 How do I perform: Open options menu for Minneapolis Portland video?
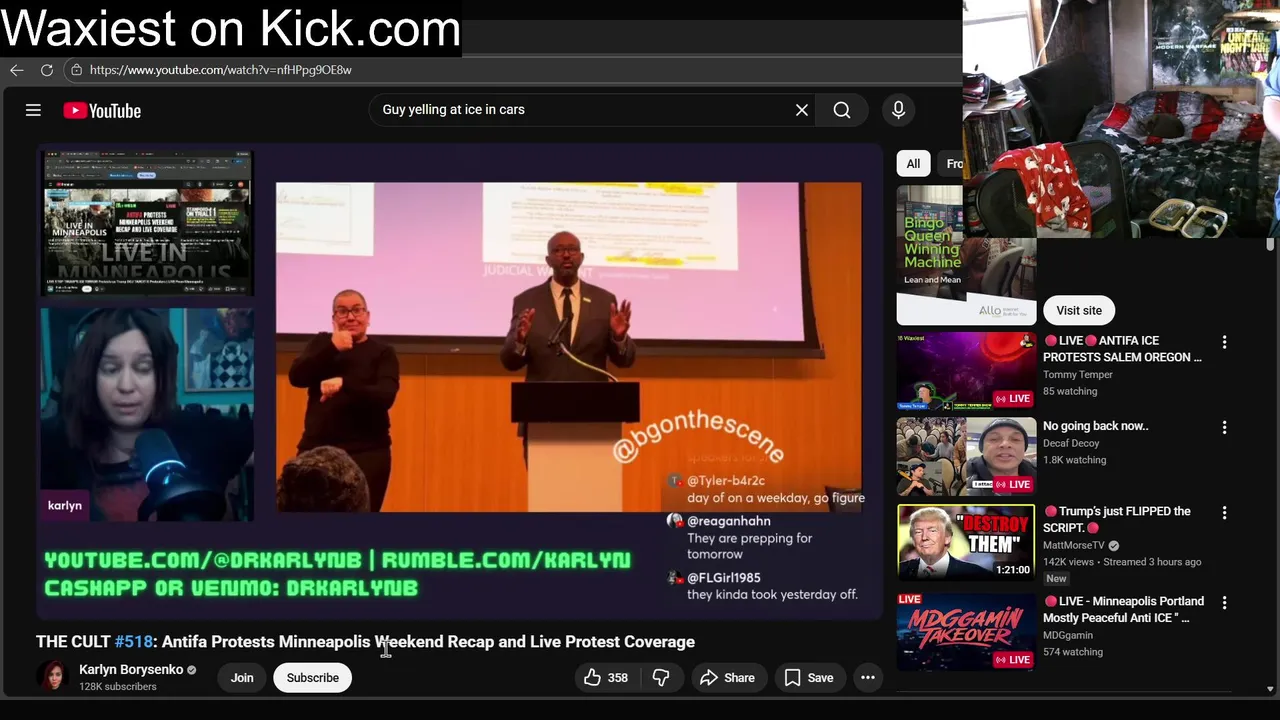click(x=1224, y=602)
